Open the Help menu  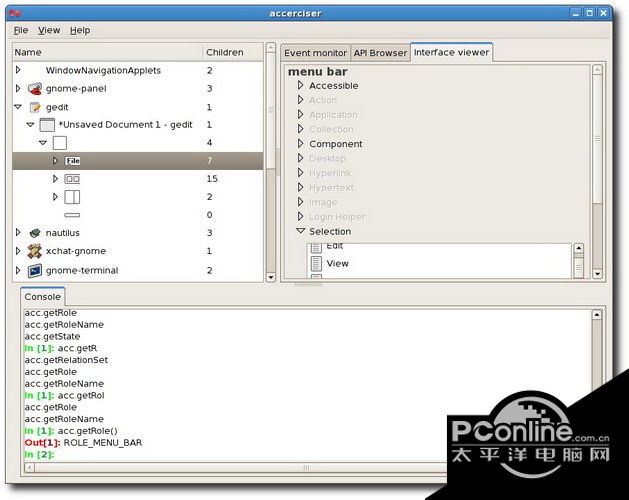80,30
